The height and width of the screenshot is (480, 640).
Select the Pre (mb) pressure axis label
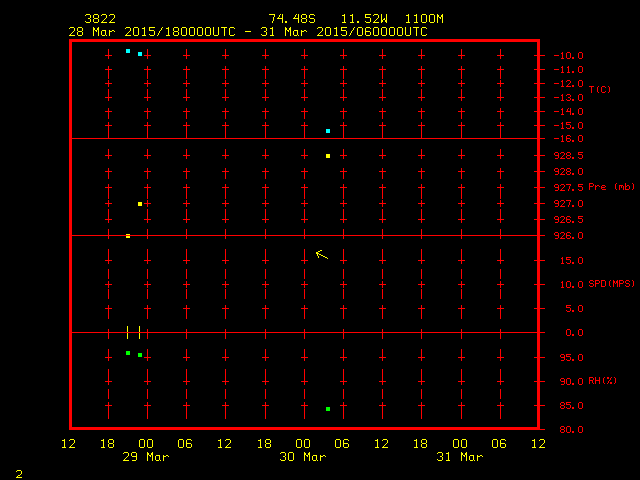(x=611, y=187)
